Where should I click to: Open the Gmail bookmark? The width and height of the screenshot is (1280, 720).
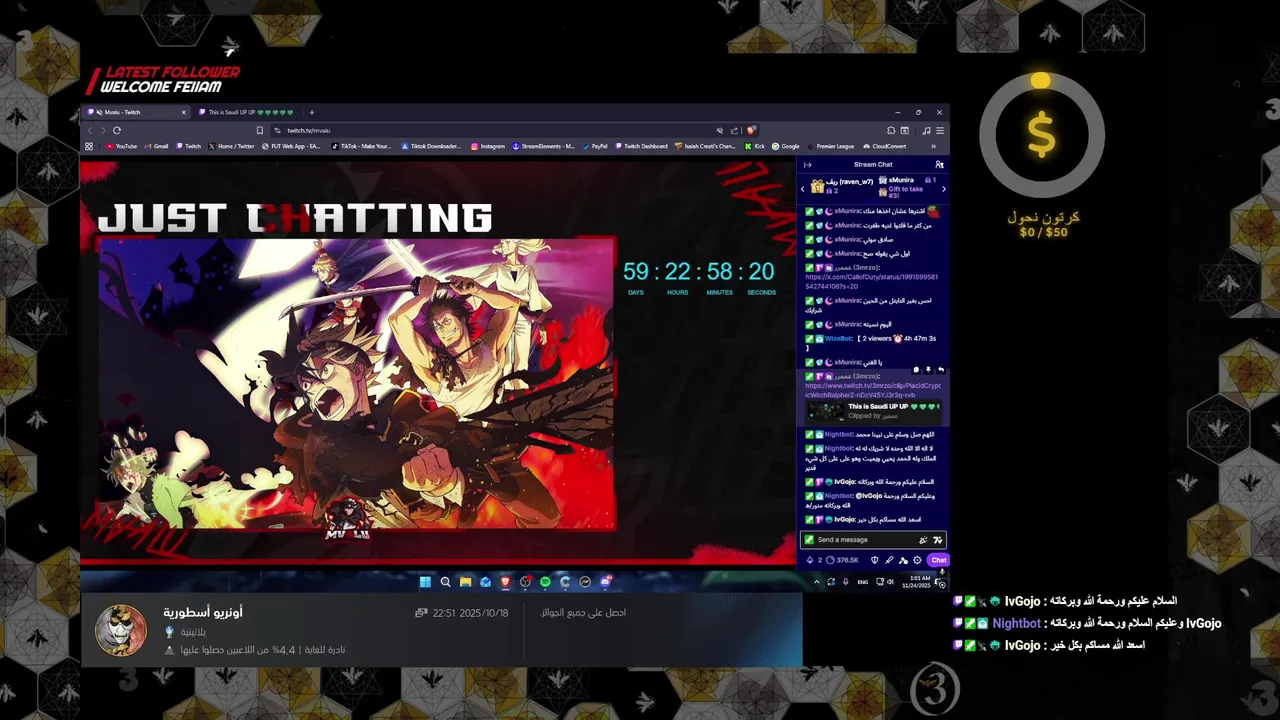[x=156, y=146]
